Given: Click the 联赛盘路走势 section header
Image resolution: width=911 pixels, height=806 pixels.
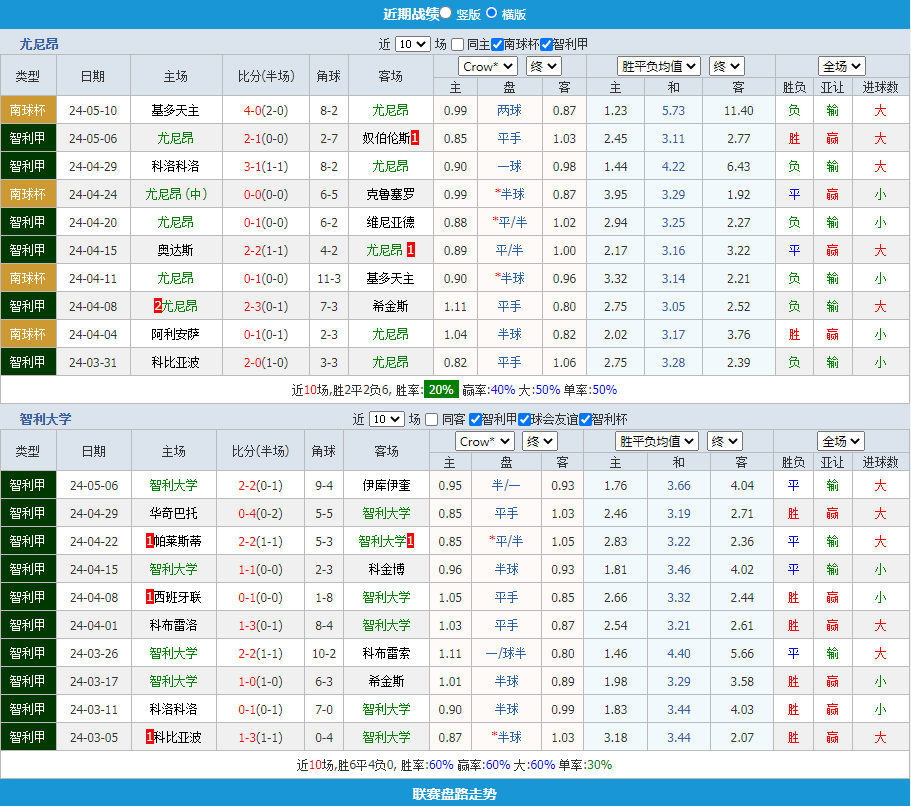Looking at the screenshot, I should click(x=455, y=794).
